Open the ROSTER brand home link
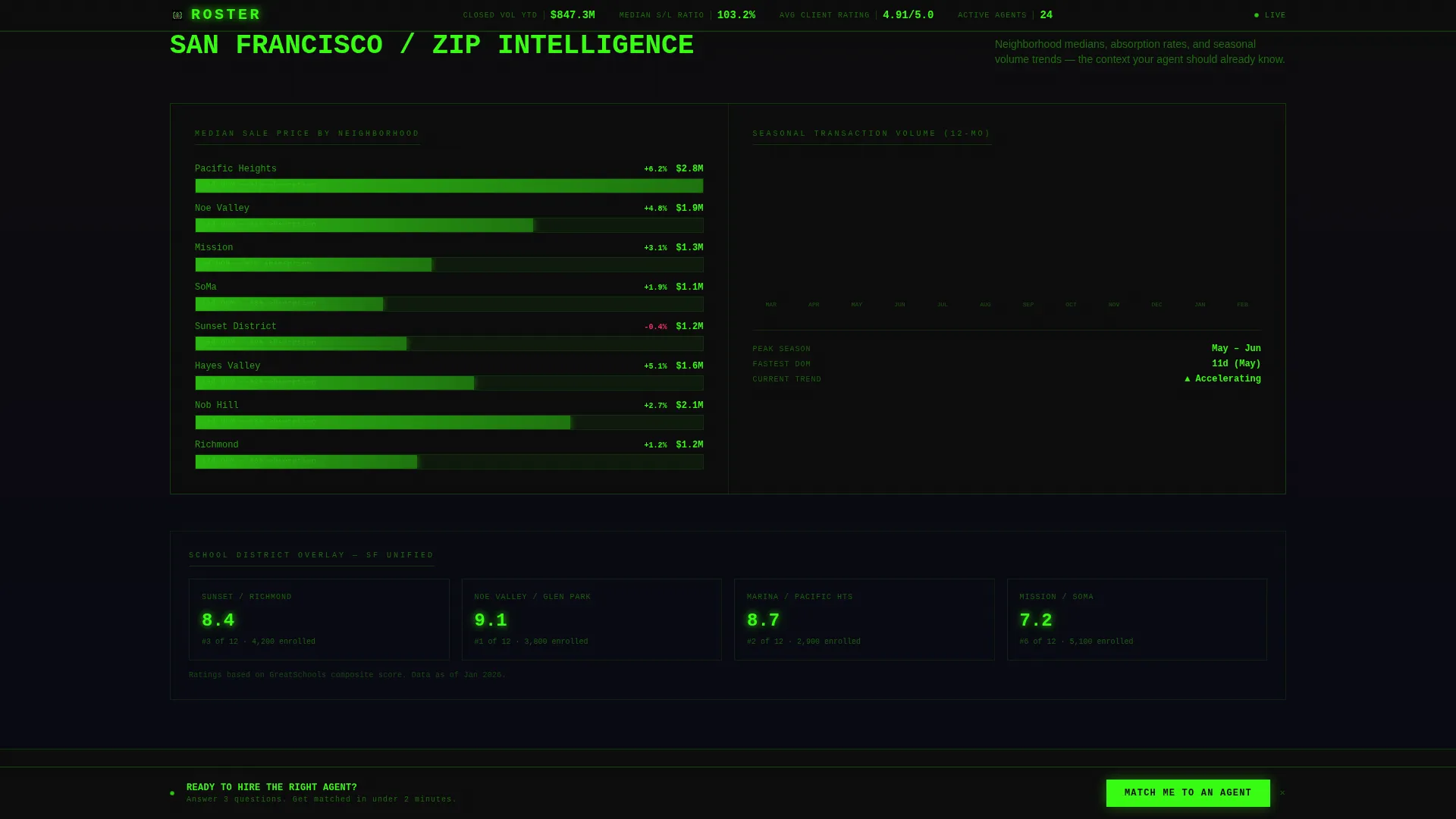Image resolution: width=1456 pixels, height=819 pixels. coord(216,14)
